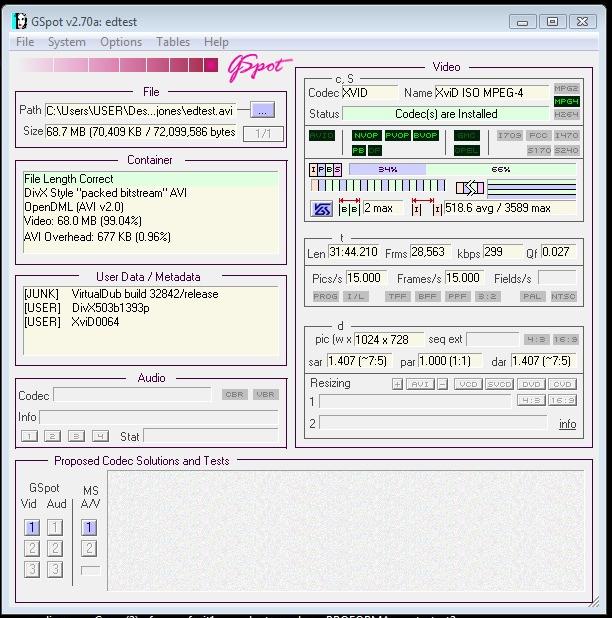The width and height of the screenshot is (612, 618).
Task: Open the Tables menu
Action: point(173,42)
